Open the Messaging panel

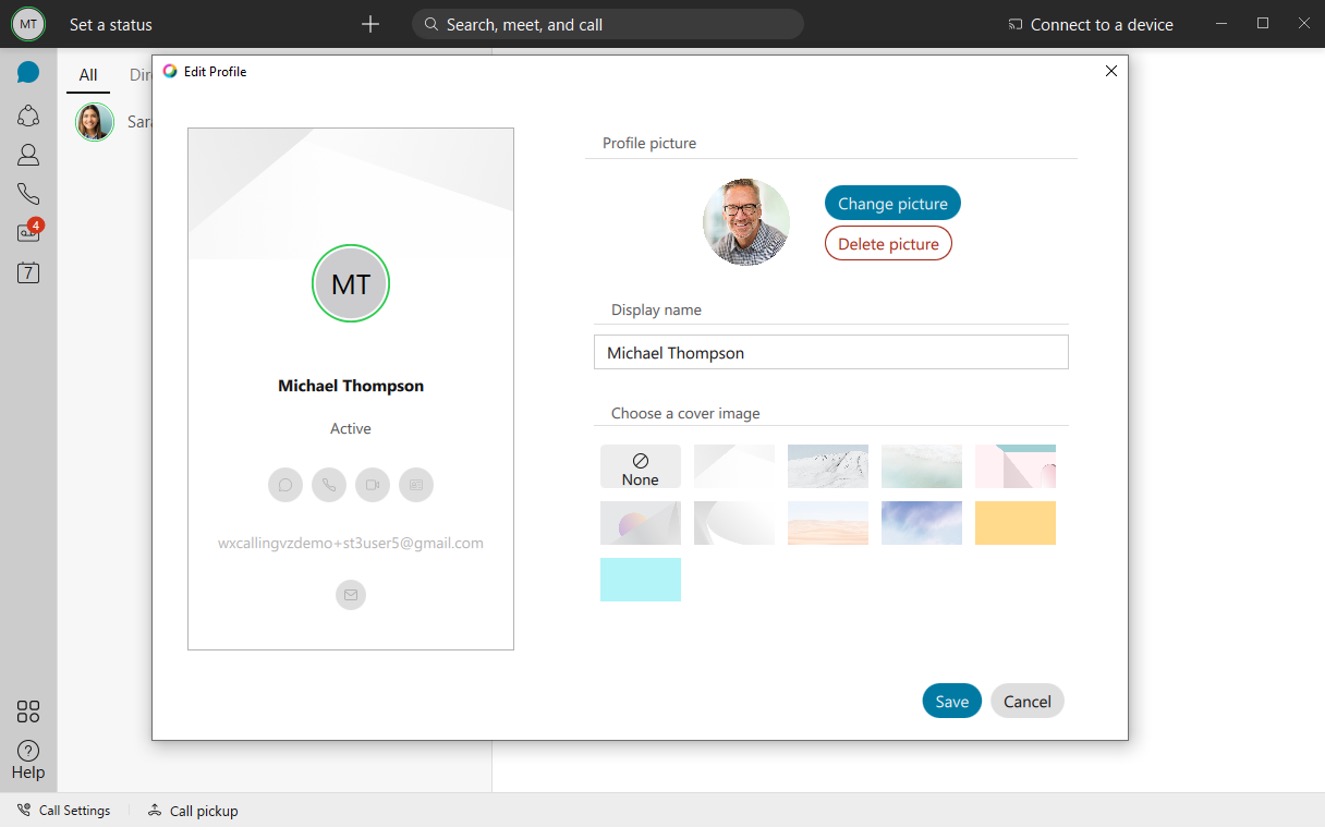click(28, 72)
